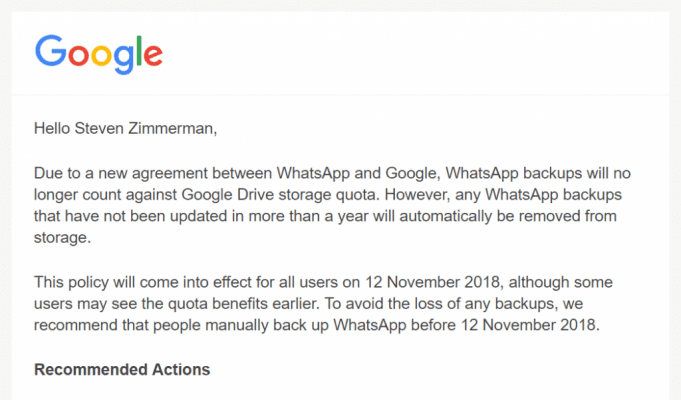681x400 pixels.
Task: Click the green 'l' in the Google logo
Action: [139, 50]
